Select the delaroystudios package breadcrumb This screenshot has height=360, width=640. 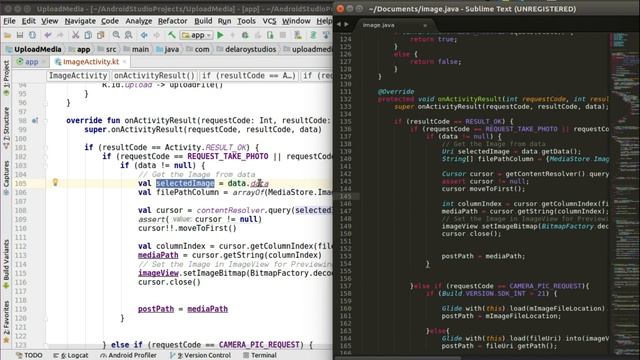pyautogui.click(x=246, y=49)
